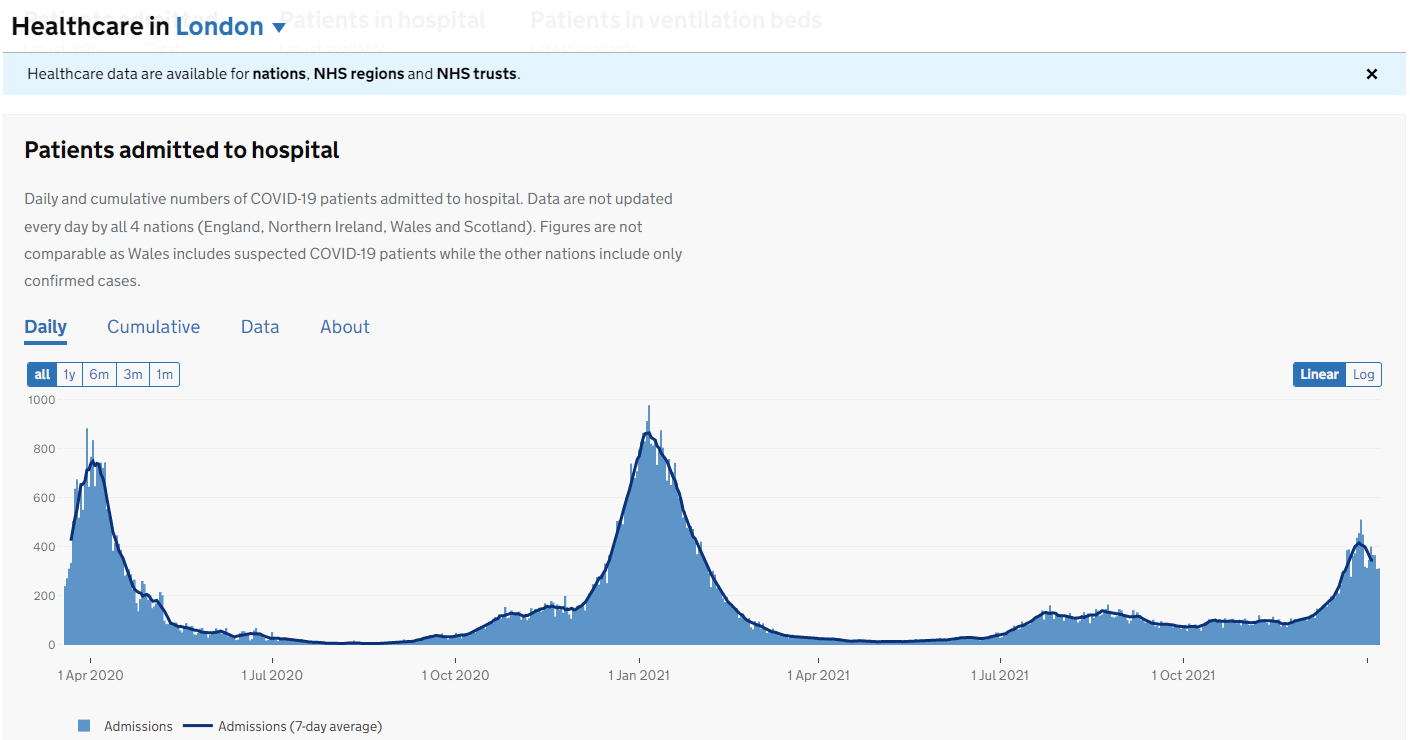
Task: Click the 'Patients admitted to hospital' heading
Action: [182, 150]
